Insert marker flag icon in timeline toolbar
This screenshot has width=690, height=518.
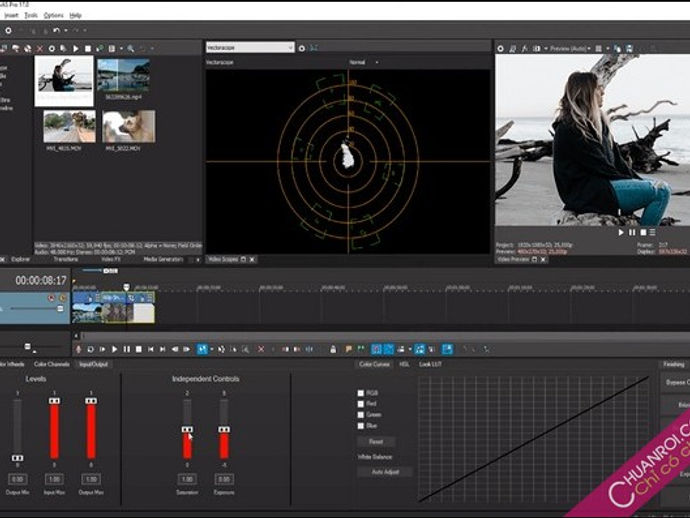coord(349,349)
